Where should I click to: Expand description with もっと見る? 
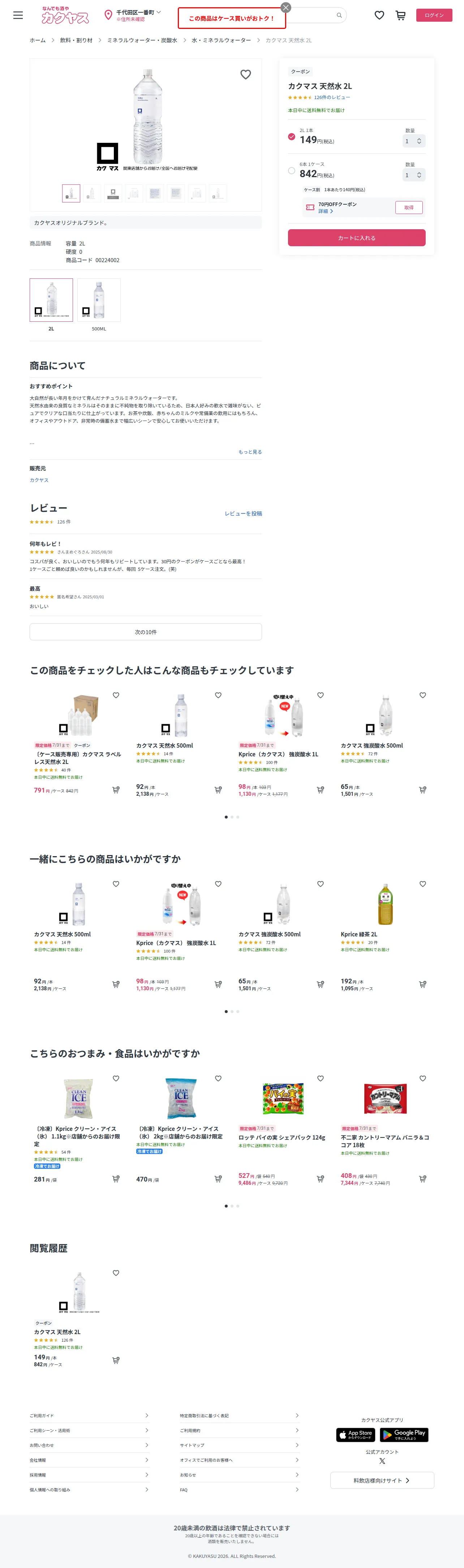click(x=250, y=452)
